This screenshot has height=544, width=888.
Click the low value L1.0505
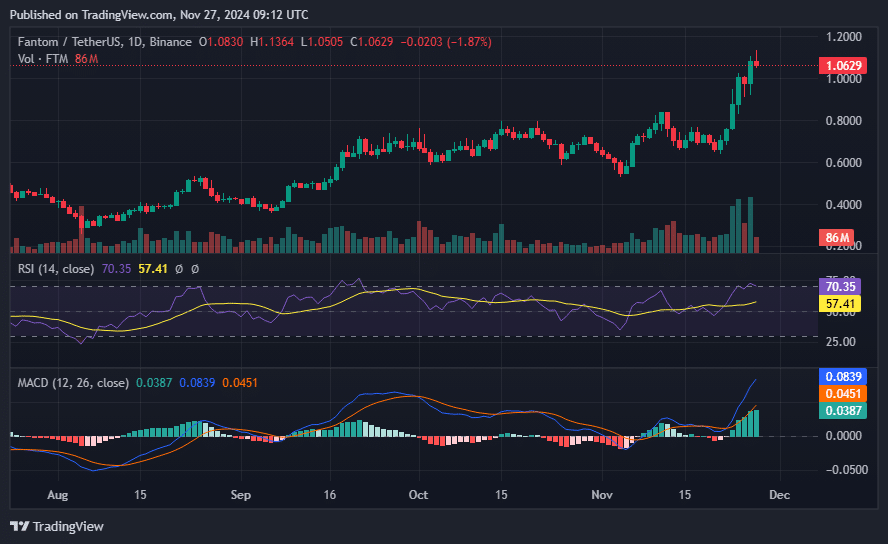(x=322, y=42)
